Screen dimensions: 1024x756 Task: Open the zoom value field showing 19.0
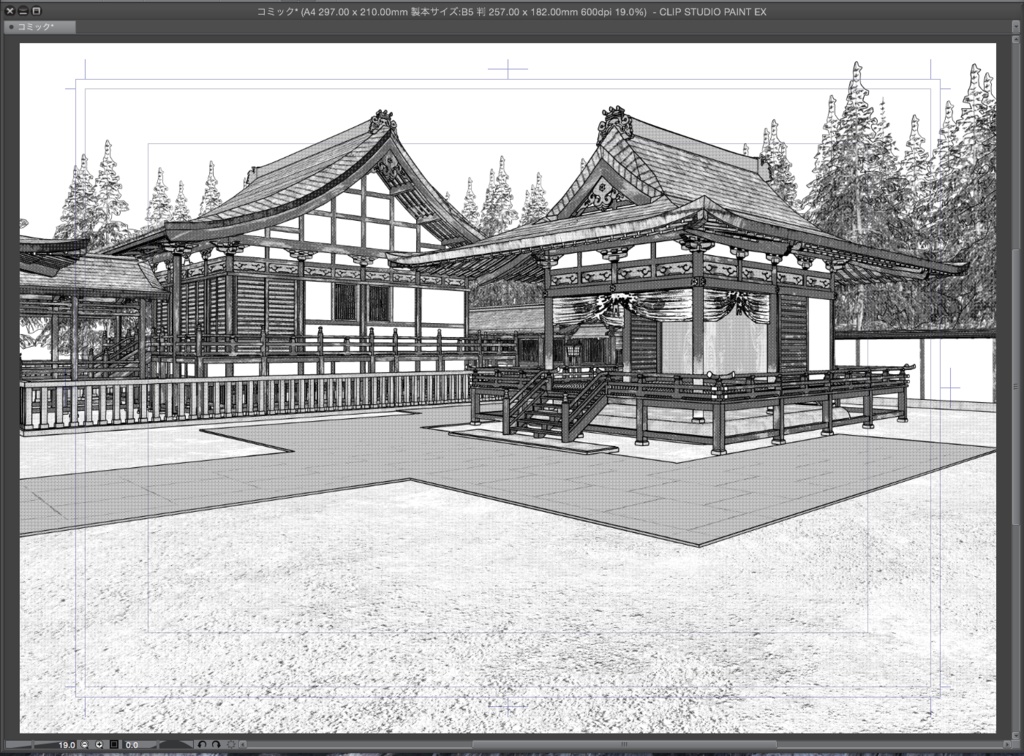[67, 746]
